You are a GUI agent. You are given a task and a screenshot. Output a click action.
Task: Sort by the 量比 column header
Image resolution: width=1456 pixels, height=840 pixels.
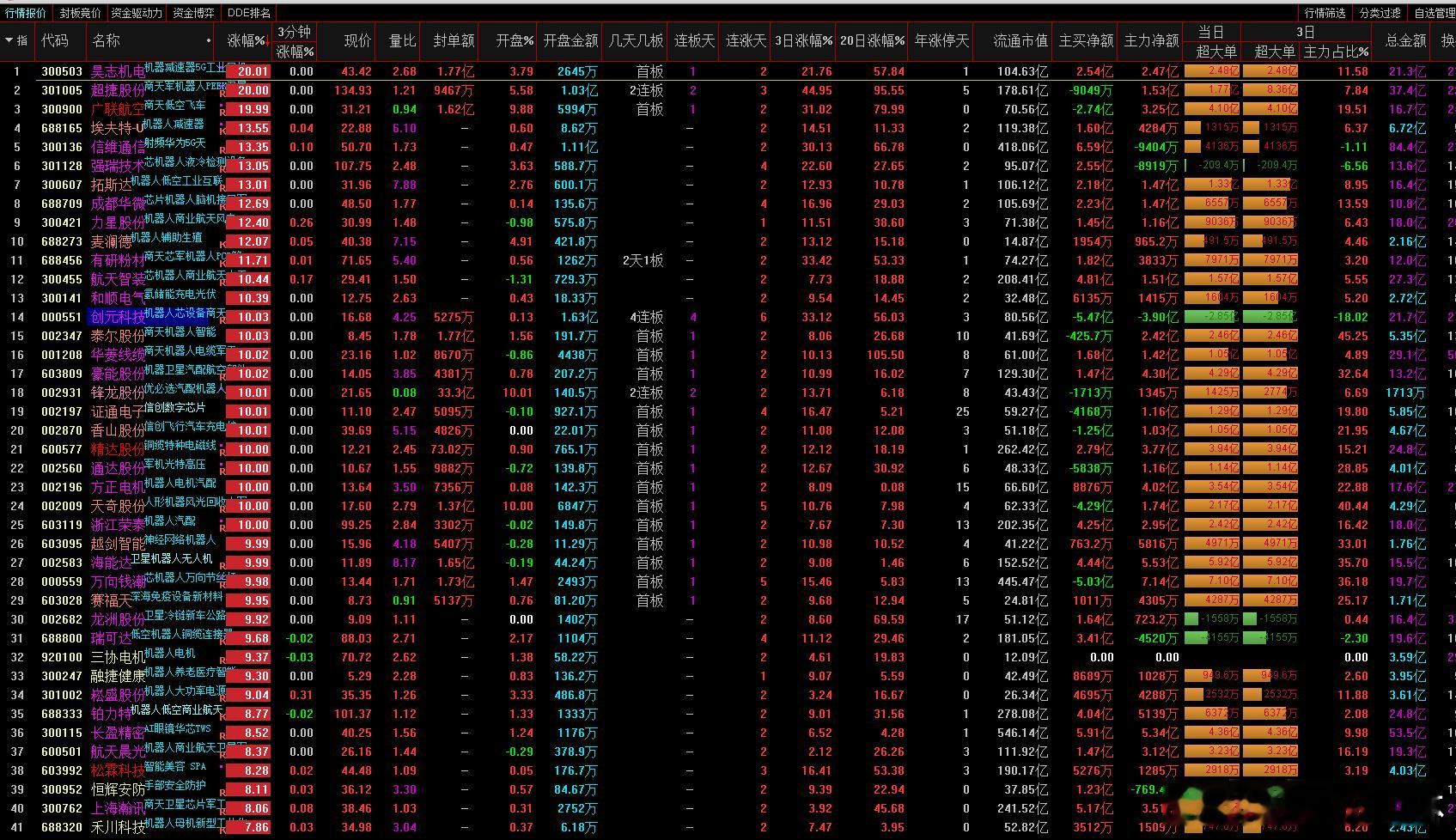click(402, 41)
